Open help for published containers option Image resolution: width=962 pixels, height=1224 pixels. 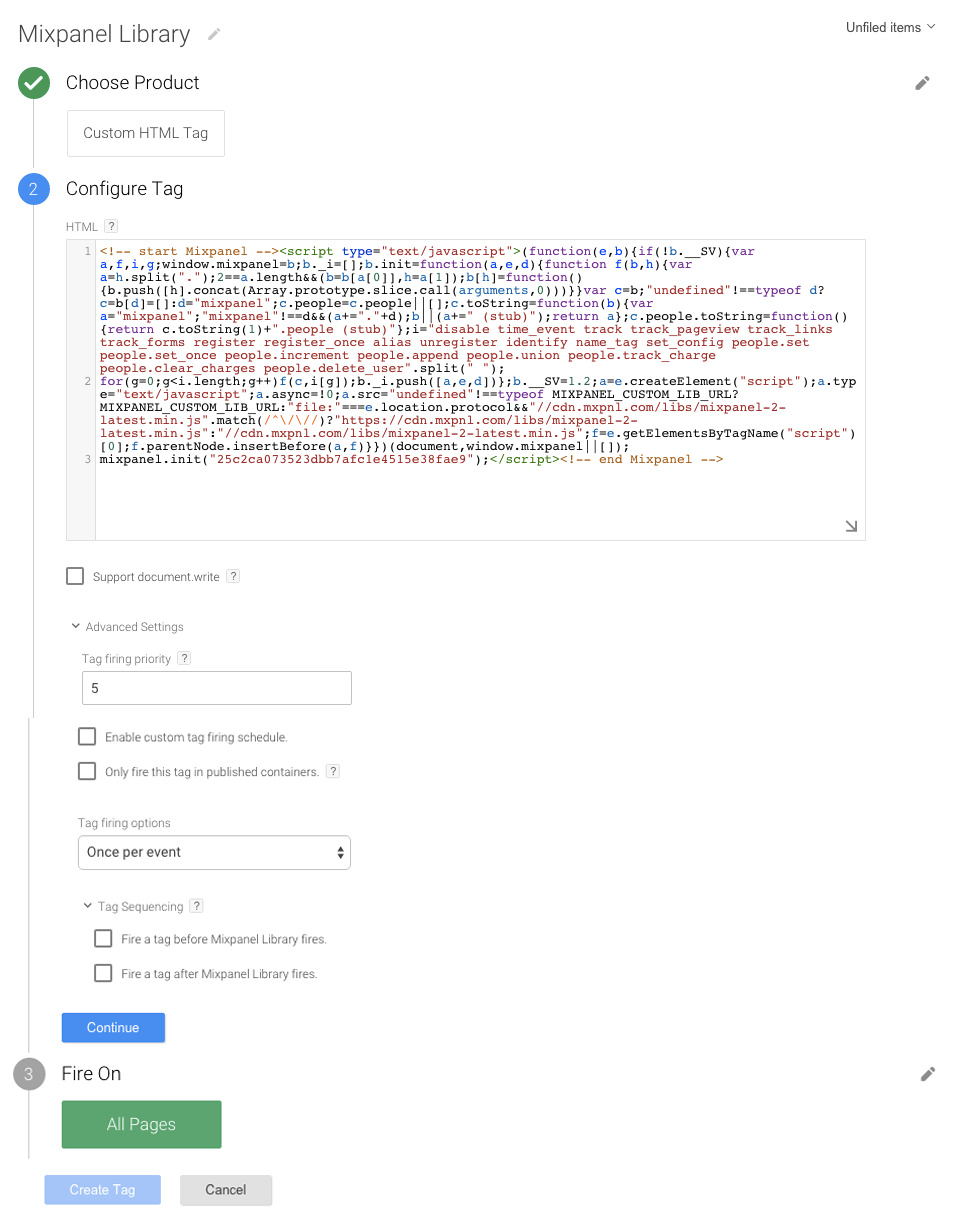click(333, 772)
